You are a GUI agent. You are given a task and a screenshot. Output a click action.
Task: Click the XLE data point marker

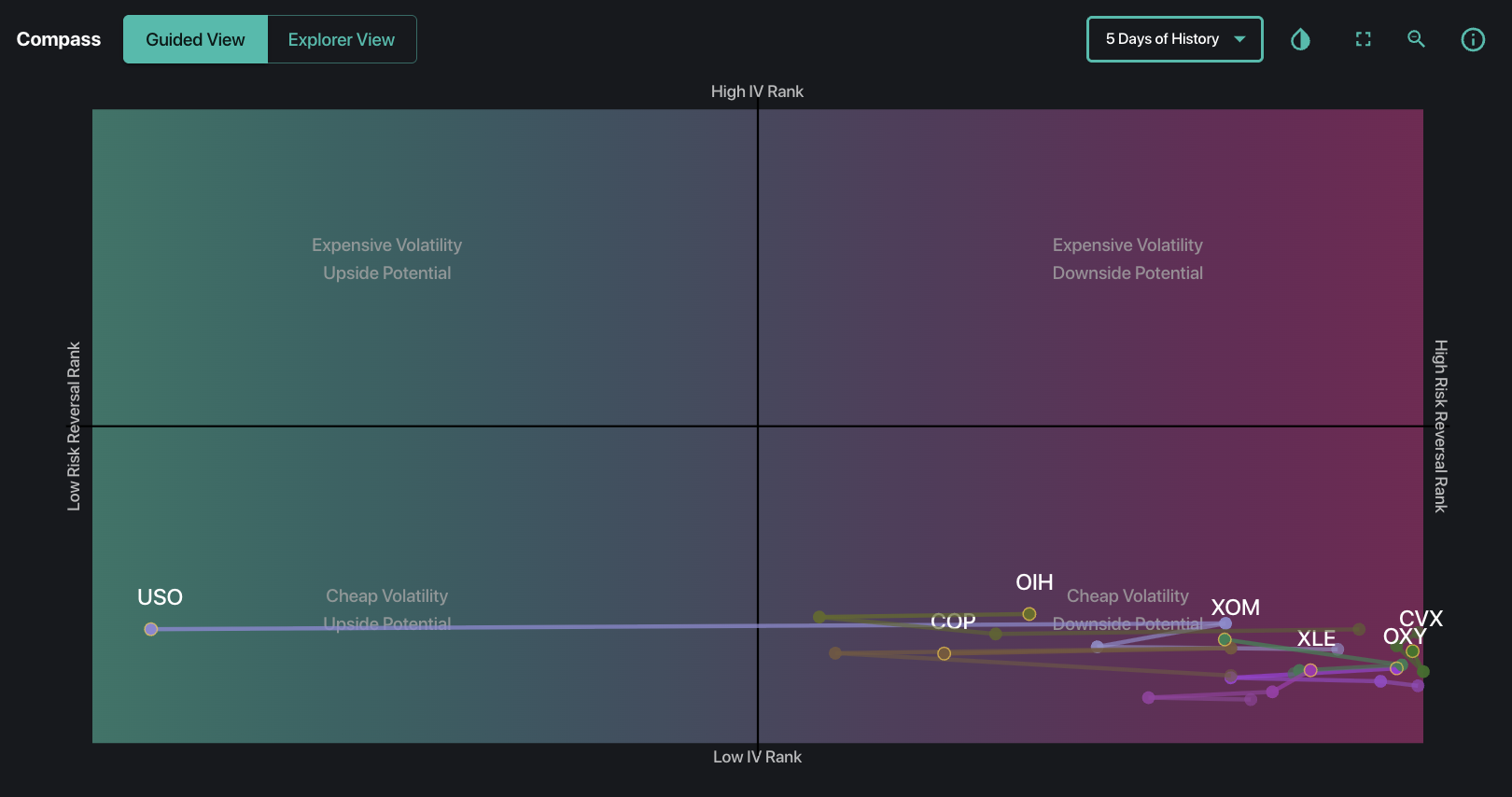click(1310, 670)
